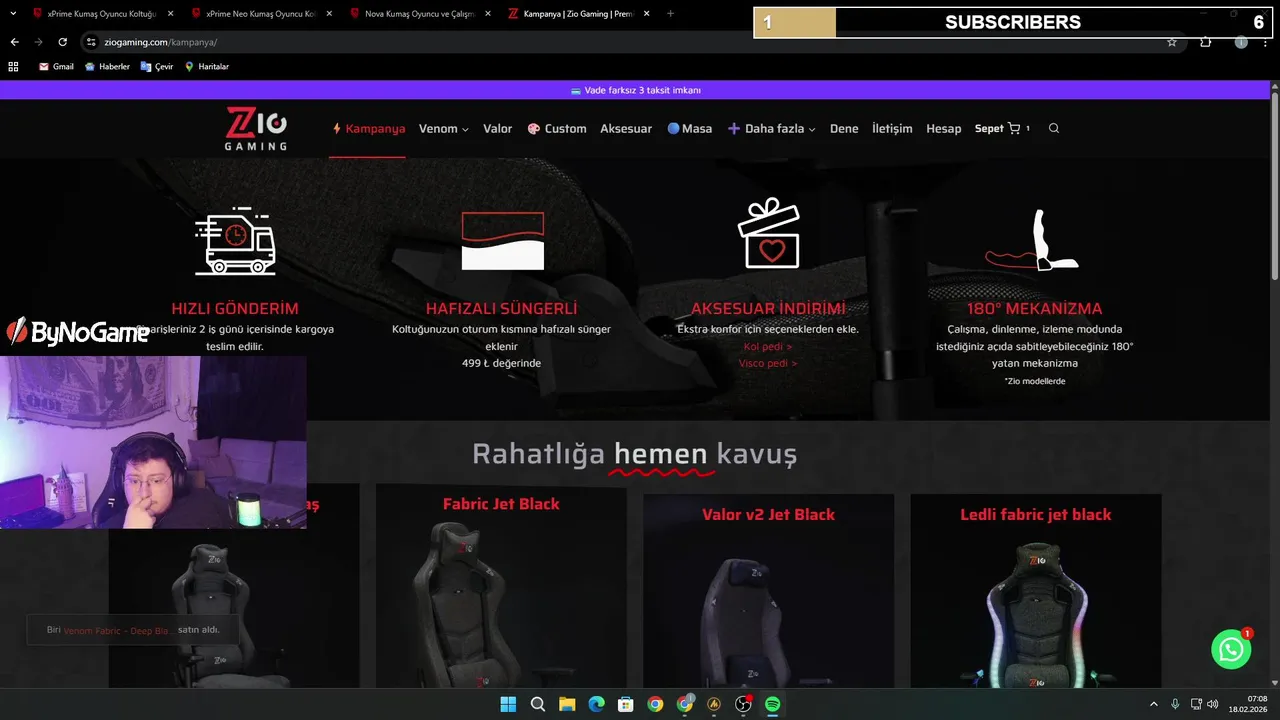Open the Valor v2 Jet Black product title

[x=768, y=514]
